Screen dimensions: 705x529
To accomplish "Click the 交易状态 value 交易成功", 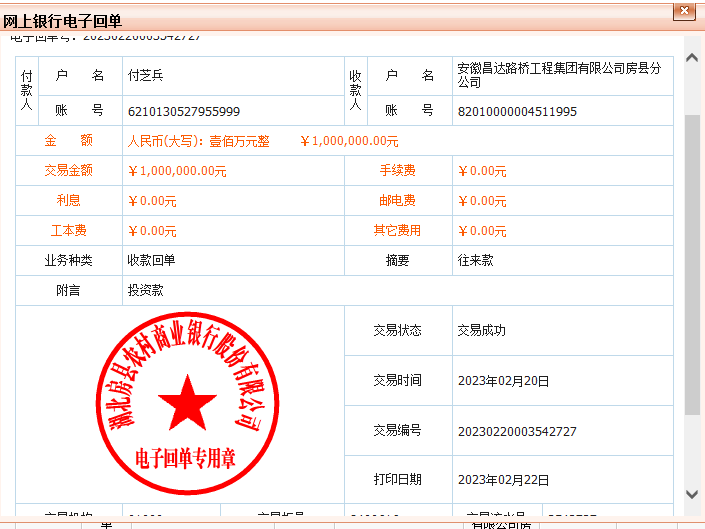I will [x=482, y=330].
